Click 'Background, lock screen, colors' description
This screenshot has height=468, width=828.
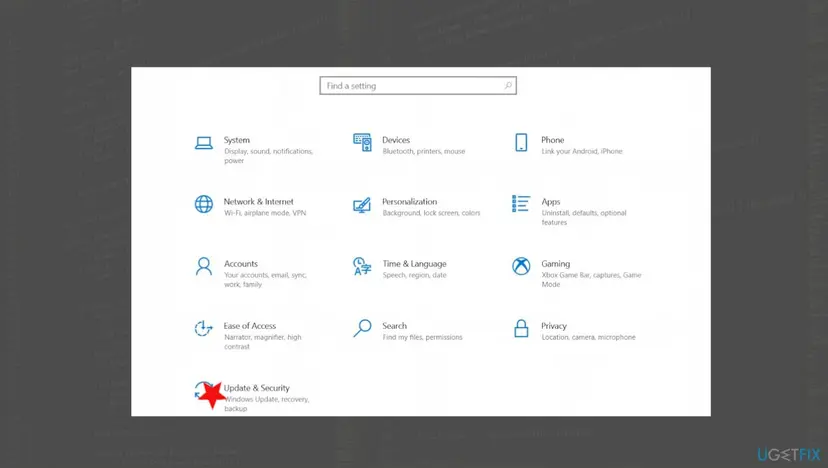tap(431, 213)
